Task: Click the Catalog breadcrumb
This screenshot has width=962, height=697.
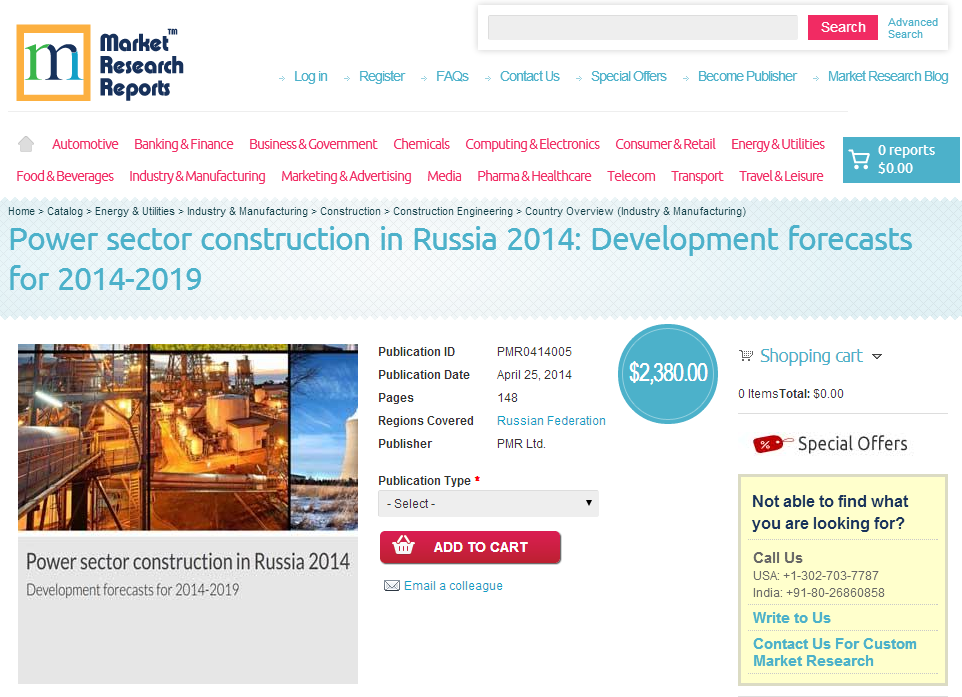Action: click(65, 211)
